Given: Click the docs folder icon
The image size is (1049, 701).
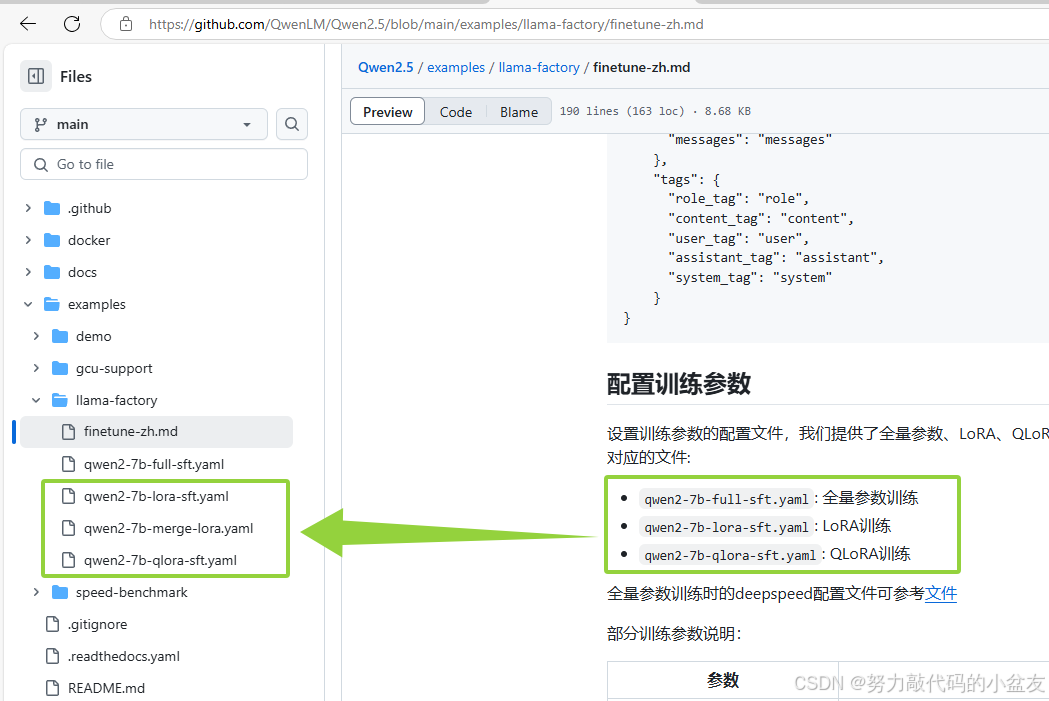Looking at the screenshot, I should pos(52,272).
